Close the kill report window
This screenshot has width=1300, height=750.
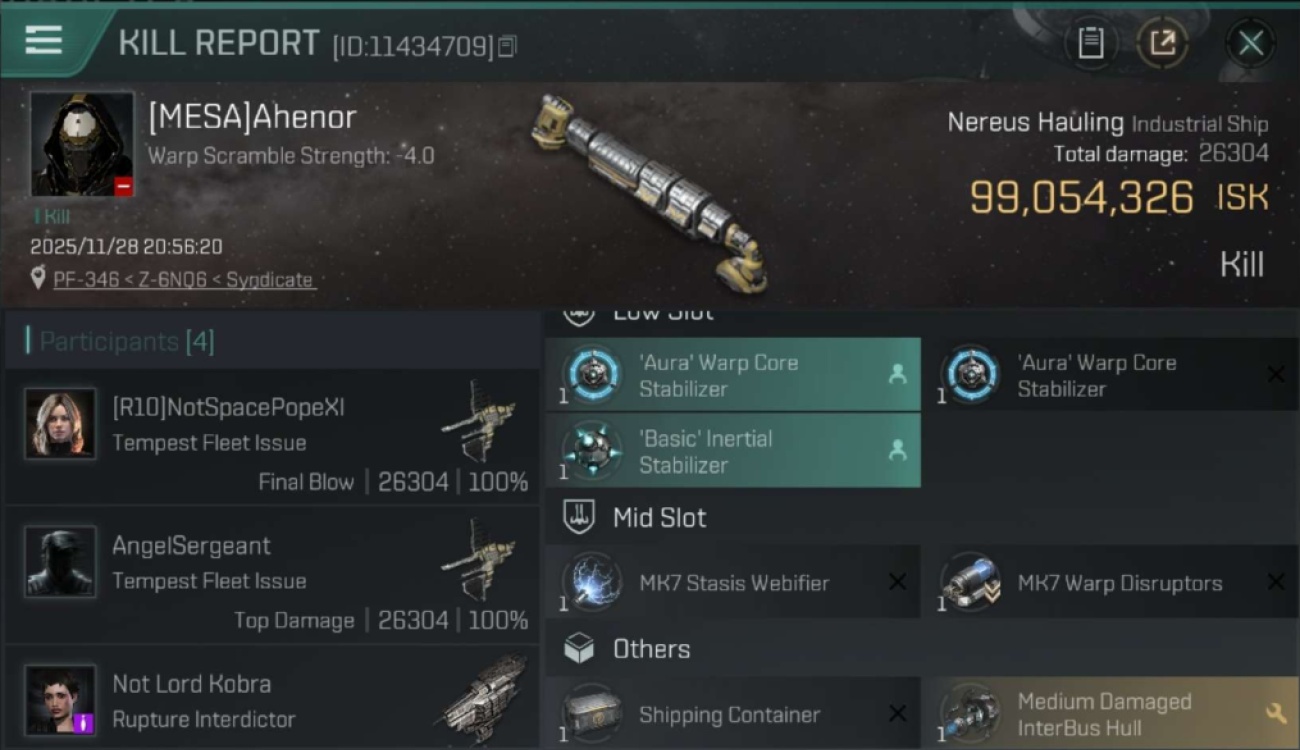coord(1251,43)
